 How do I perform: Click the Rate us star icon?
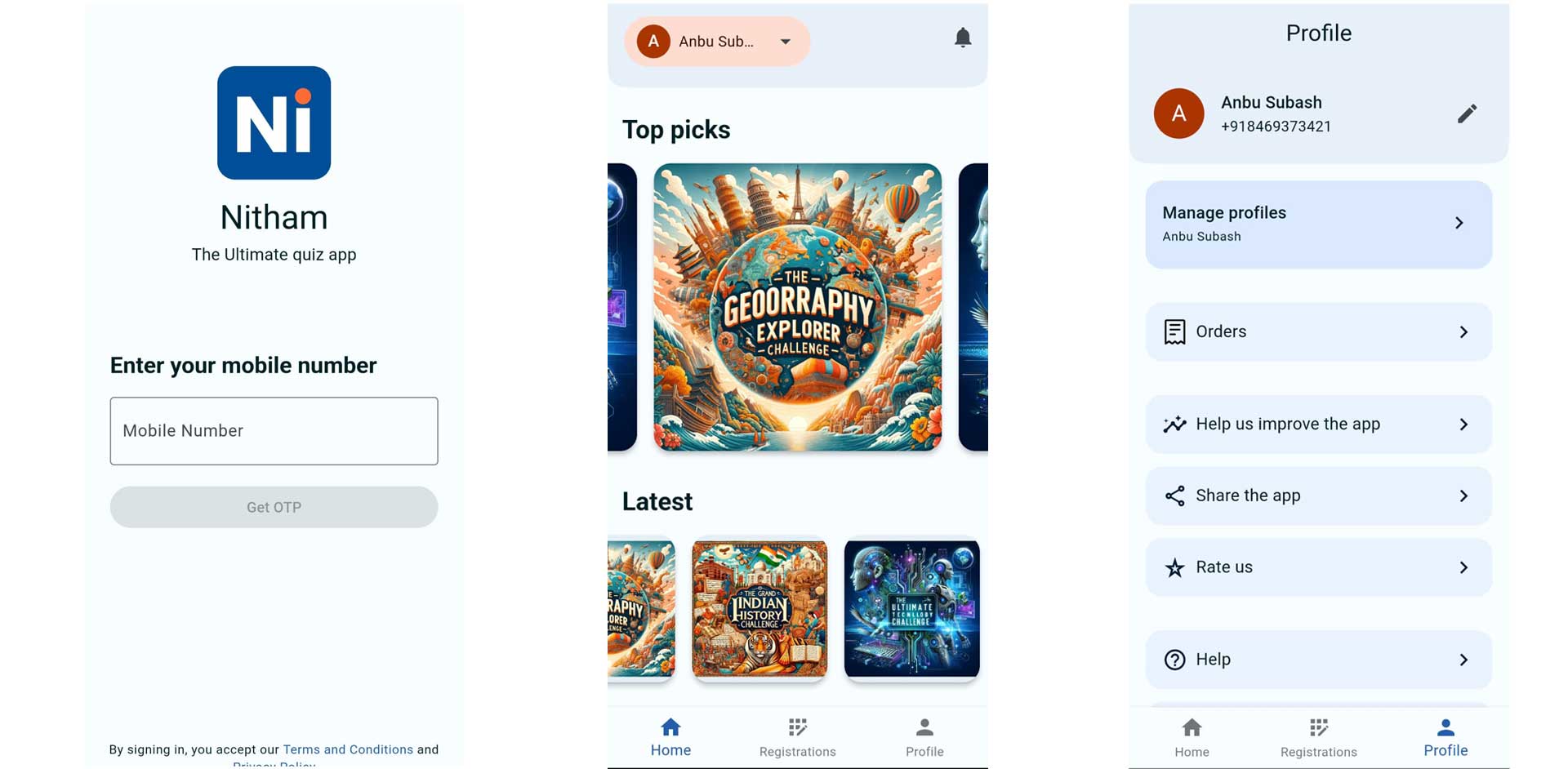(1174, 567)
